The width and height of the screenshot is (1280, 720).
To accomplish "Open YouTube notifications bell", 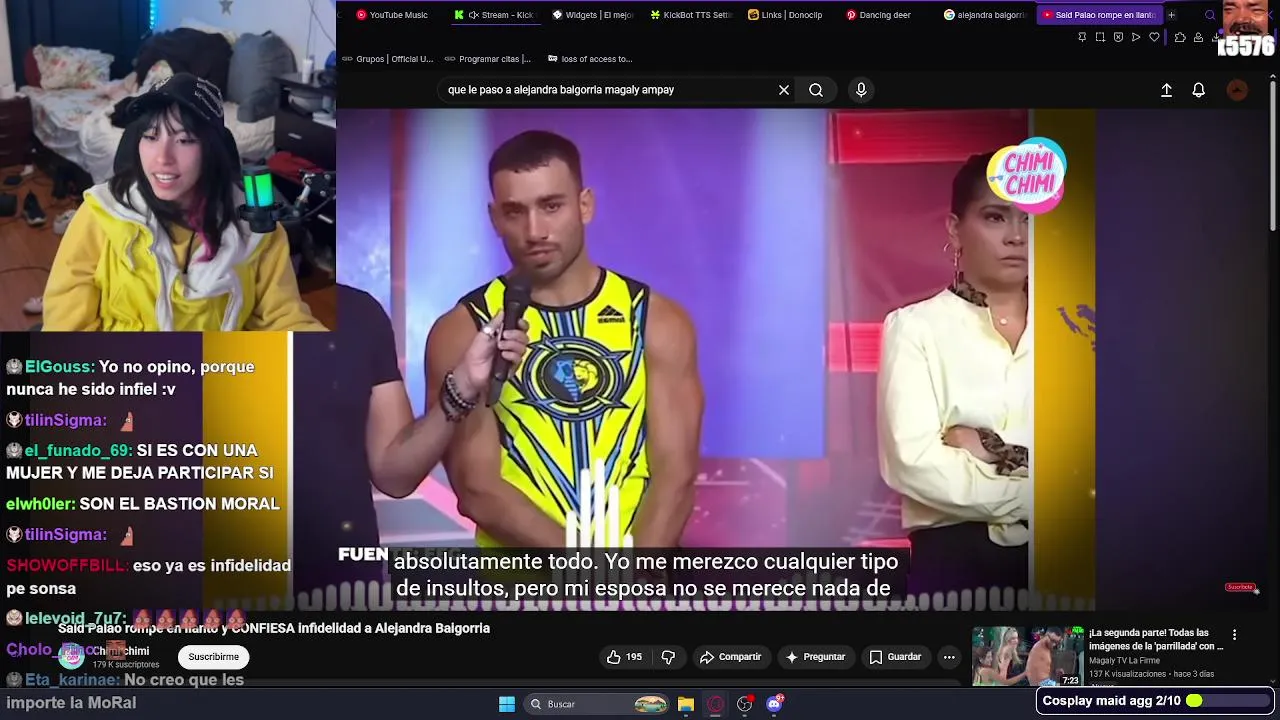I will tap(1198, 90).
